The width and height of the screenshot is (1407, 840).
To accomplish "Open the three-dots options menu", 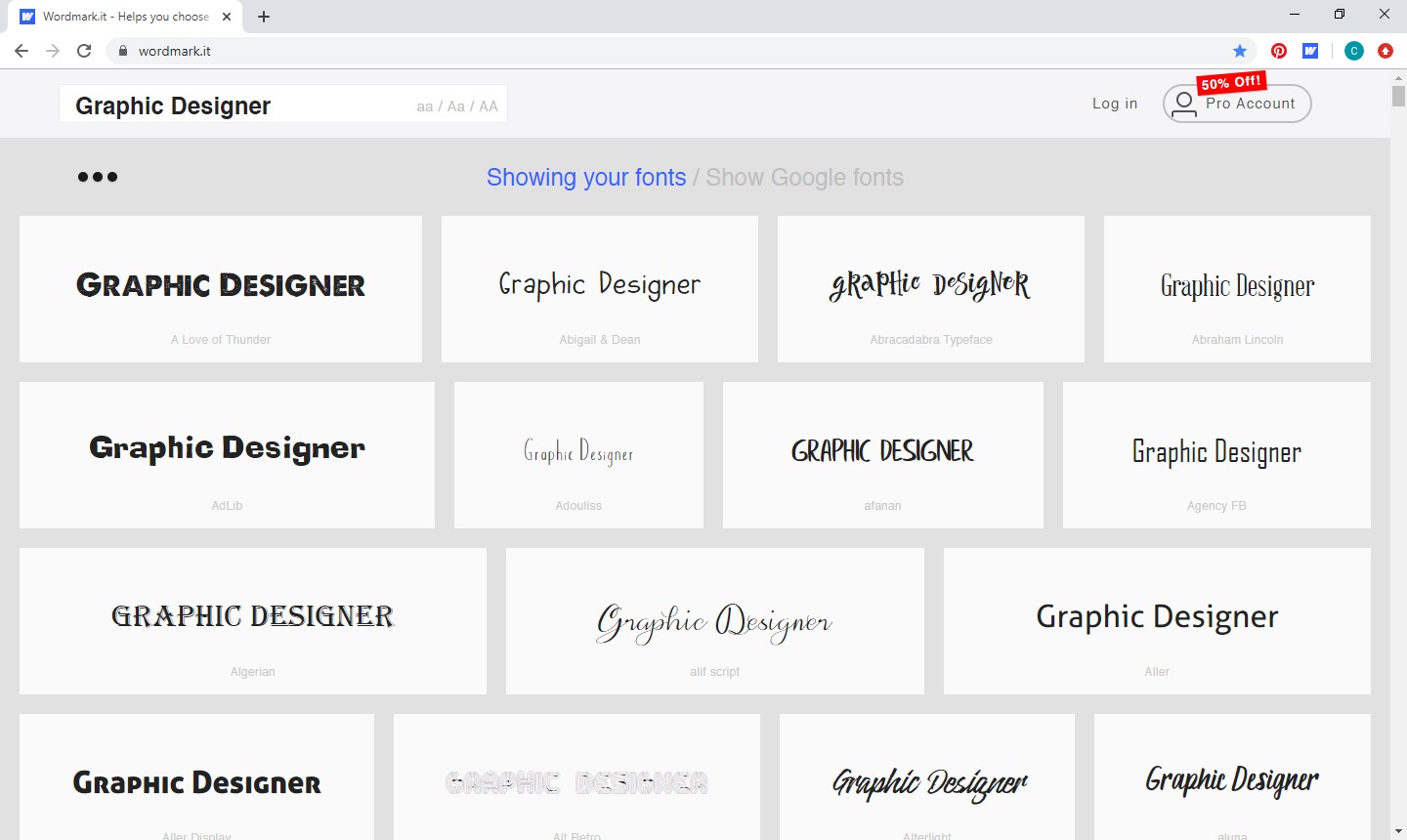I will pyautogui.click(x=98, y=177).
